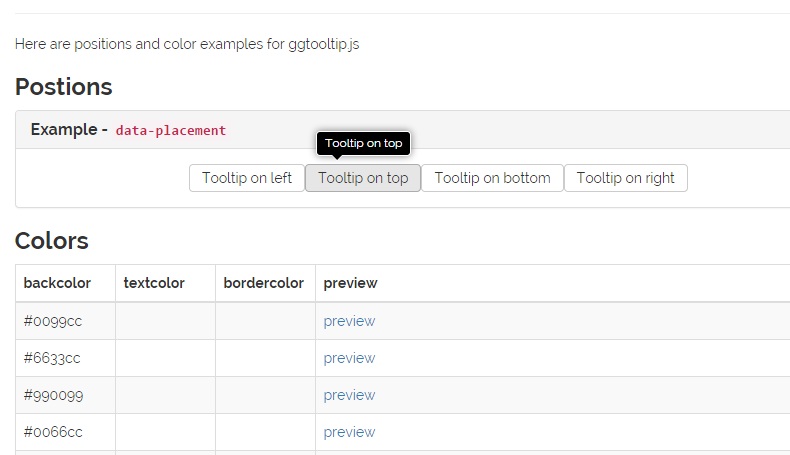Choose the #0066cc backcolor cell

(53, 432)
